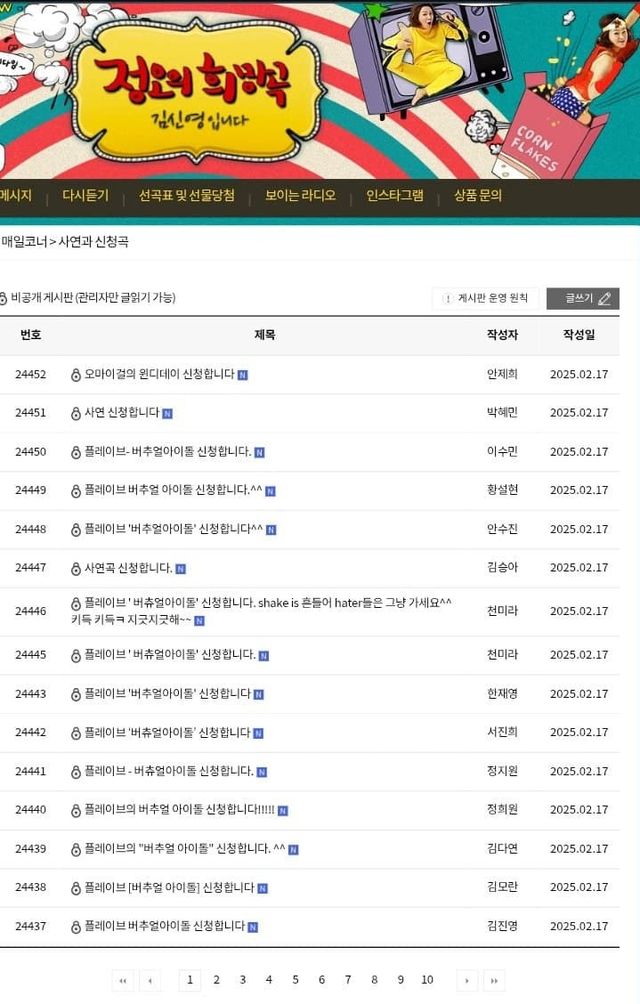Viewport: 640px width, 1004px height.
Task: Jump to last page with double-right arrow
Action: 493,980
